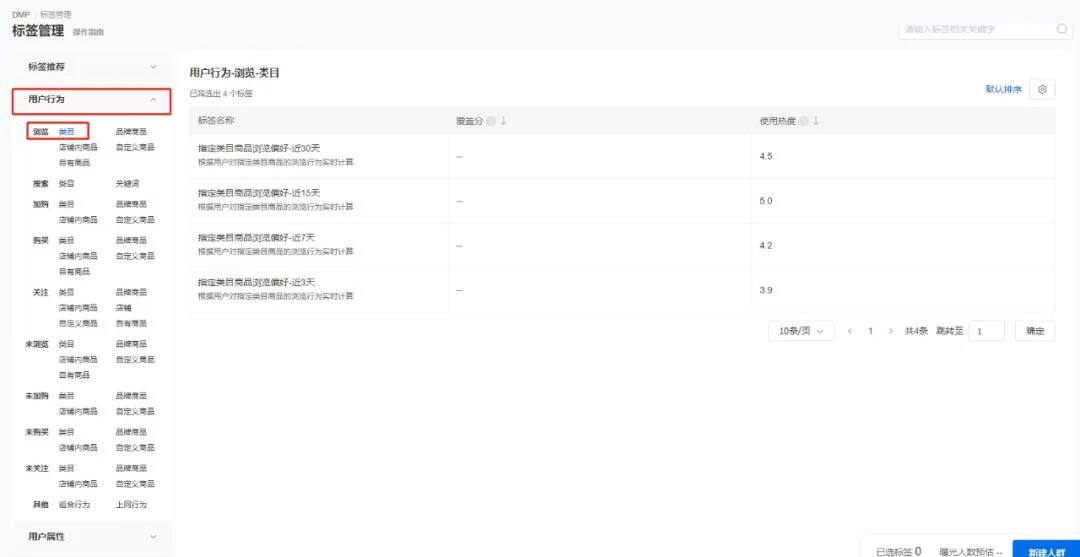Click 确定 button in pagination
1080x557 pixels.
1034,331
